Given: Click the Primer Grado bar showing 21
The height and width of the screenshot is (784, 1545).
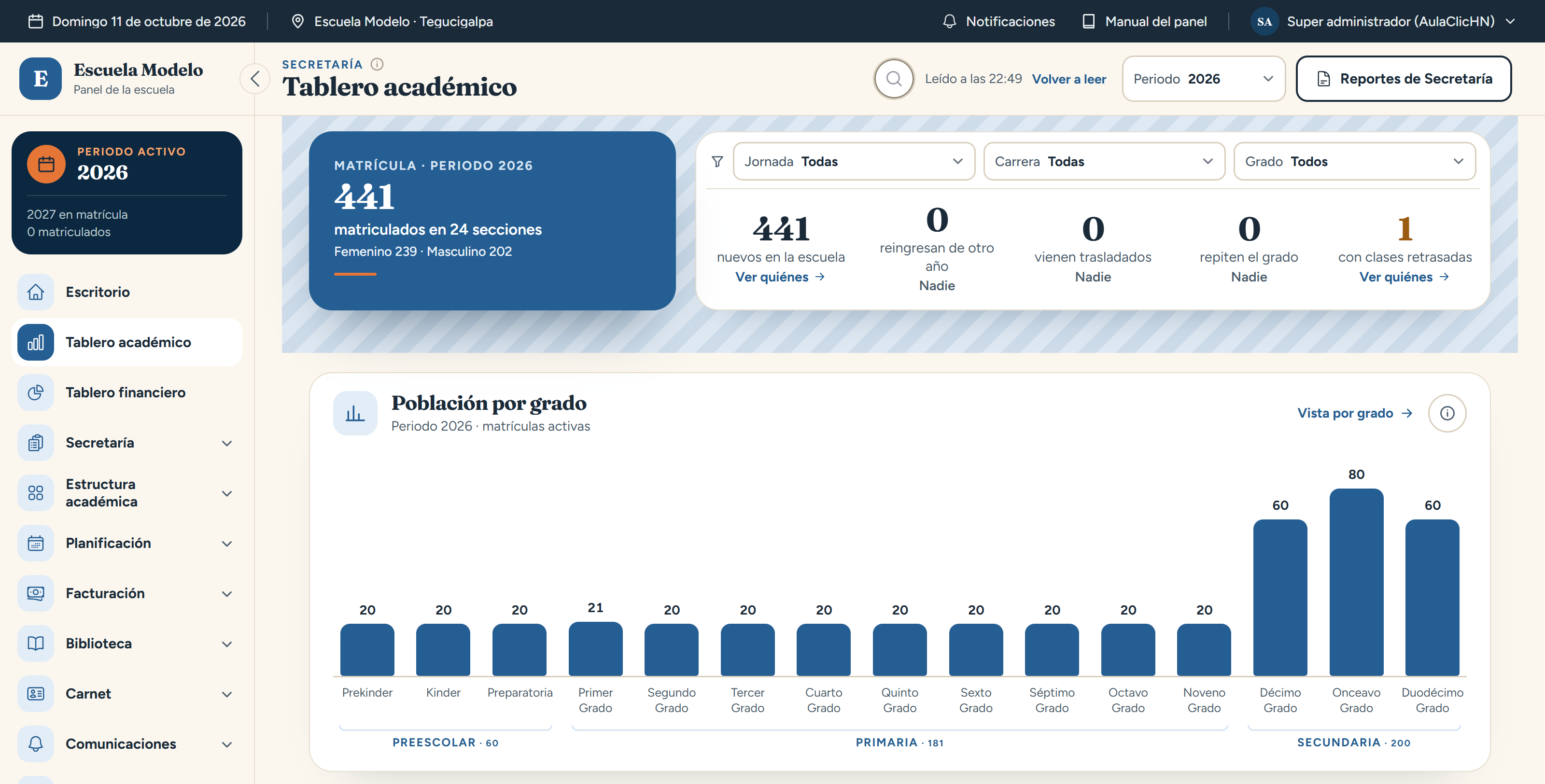Looking at the screenshot, I should [x=595, y=649].
